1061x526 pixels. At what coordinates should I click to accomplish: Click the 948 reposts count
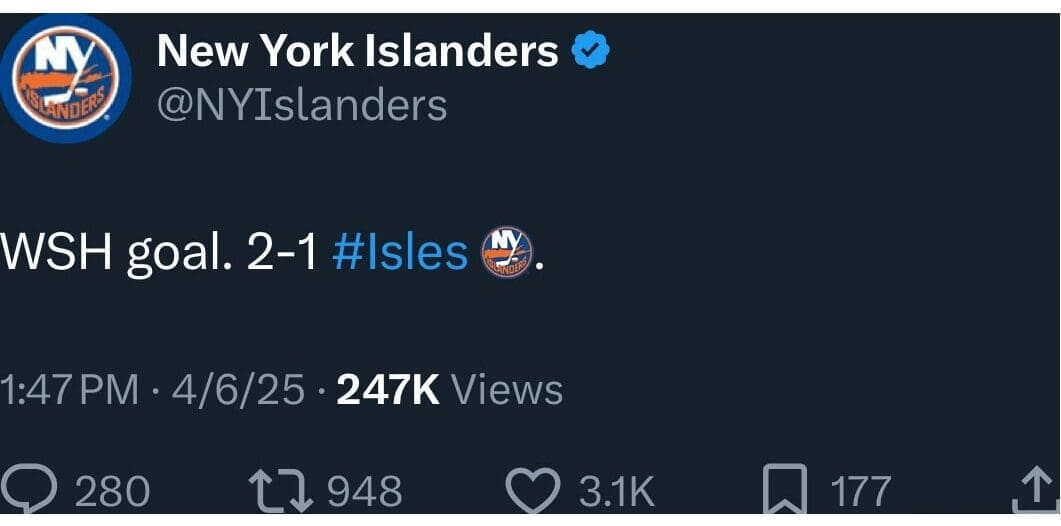pyautogui.click(x=365, y=492)
